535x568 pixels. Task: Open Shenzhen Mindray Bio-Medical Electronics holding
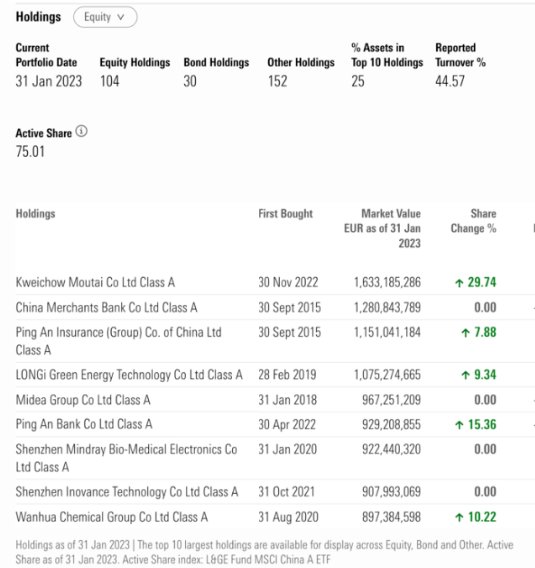(x=126, y=458)
